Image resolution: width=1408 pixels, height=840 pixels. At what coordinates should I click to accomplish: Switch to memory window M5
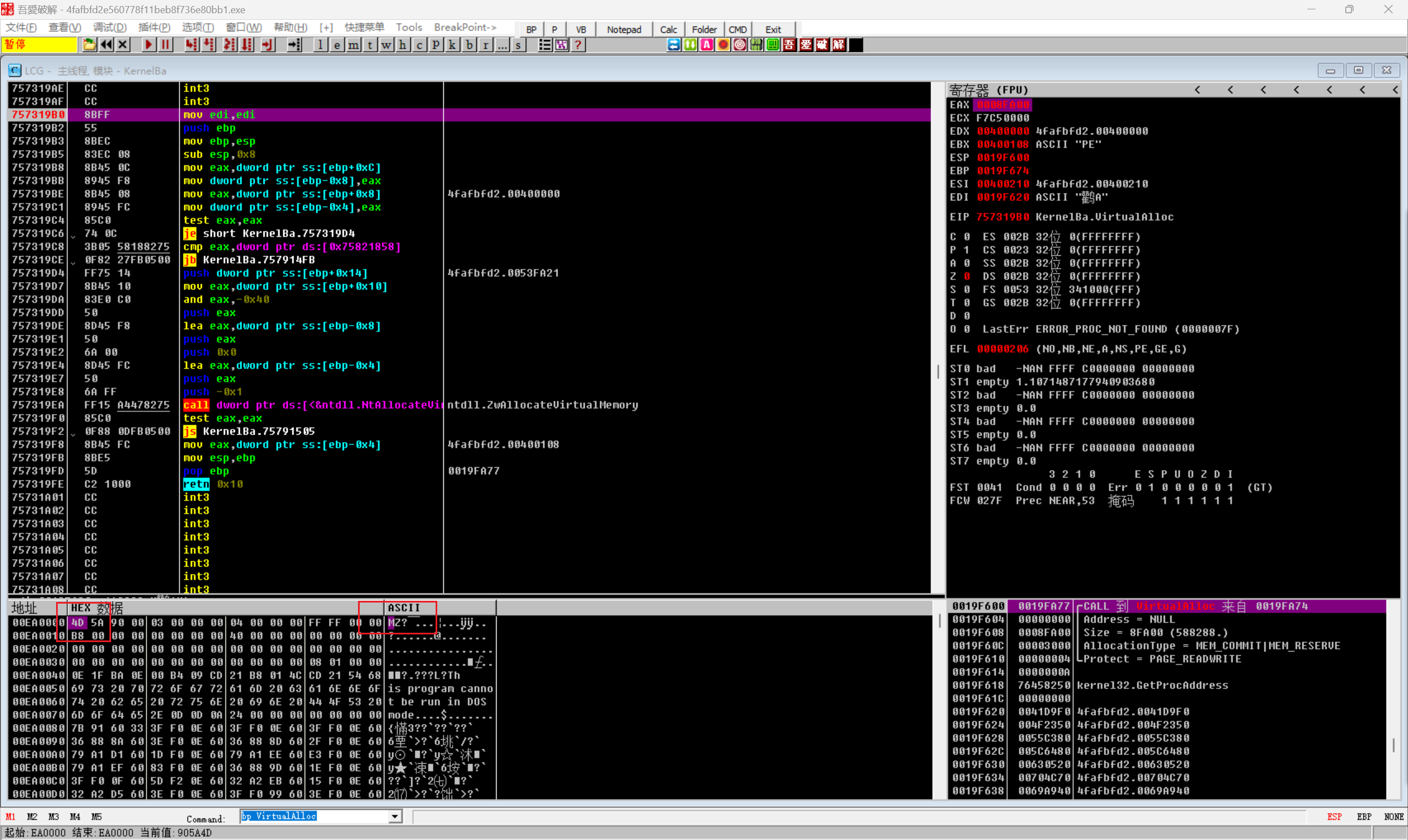(x=97, y=817)
